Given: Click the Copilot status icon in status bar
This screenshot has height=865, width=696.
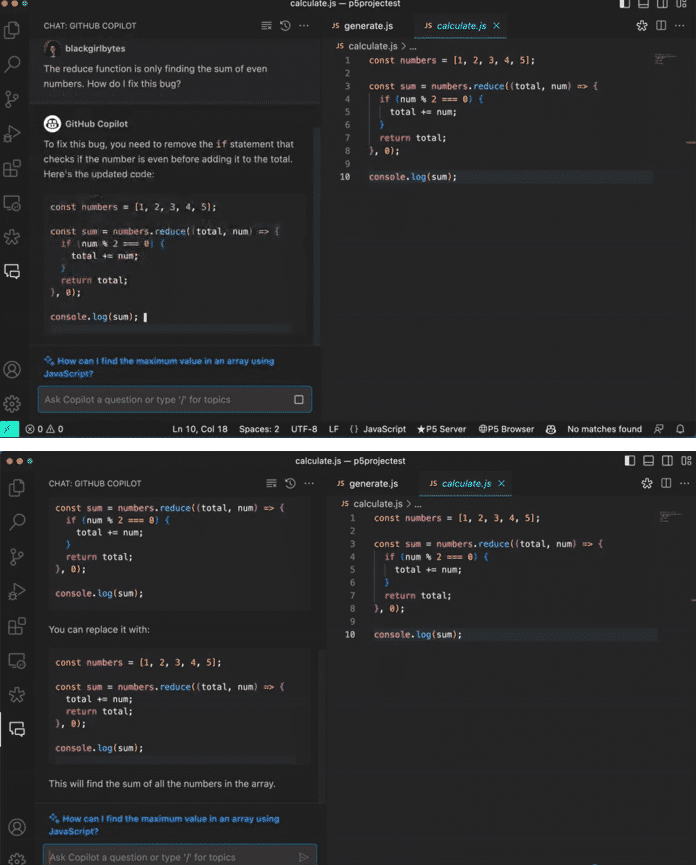Looking at the screenshot, I should coord(550,429).
